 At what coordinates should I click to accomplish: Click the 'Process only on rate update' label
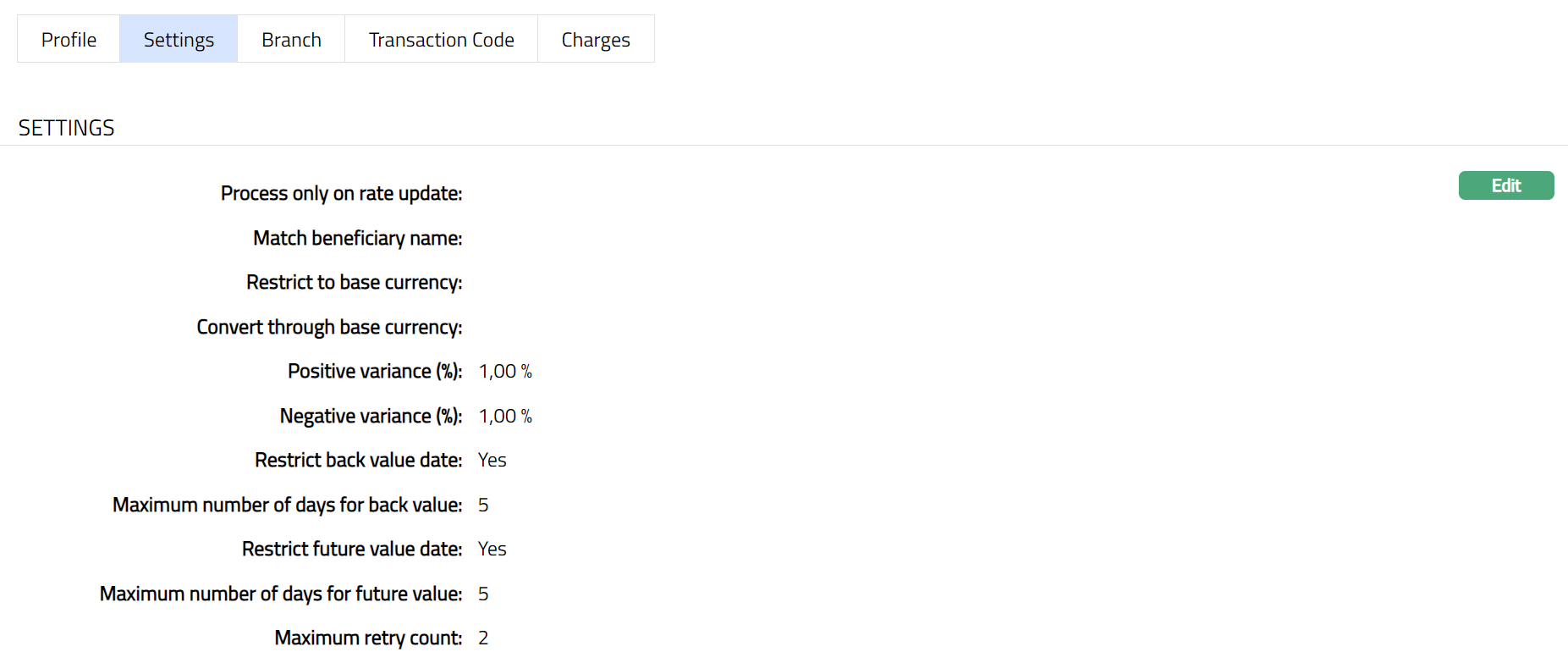point(341,194)
